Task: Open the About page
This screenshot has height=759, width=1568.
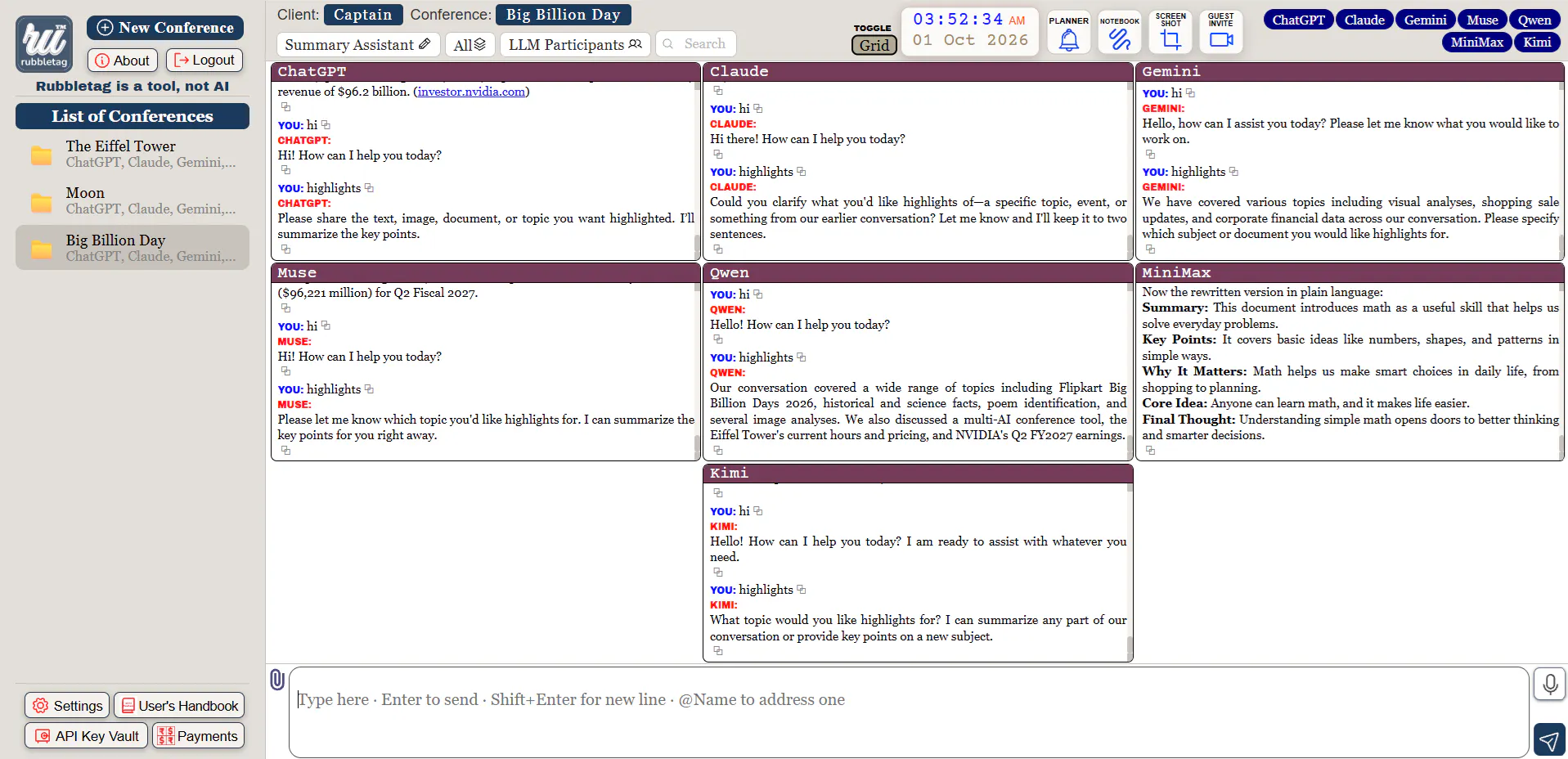Action: tap(123, 60)
